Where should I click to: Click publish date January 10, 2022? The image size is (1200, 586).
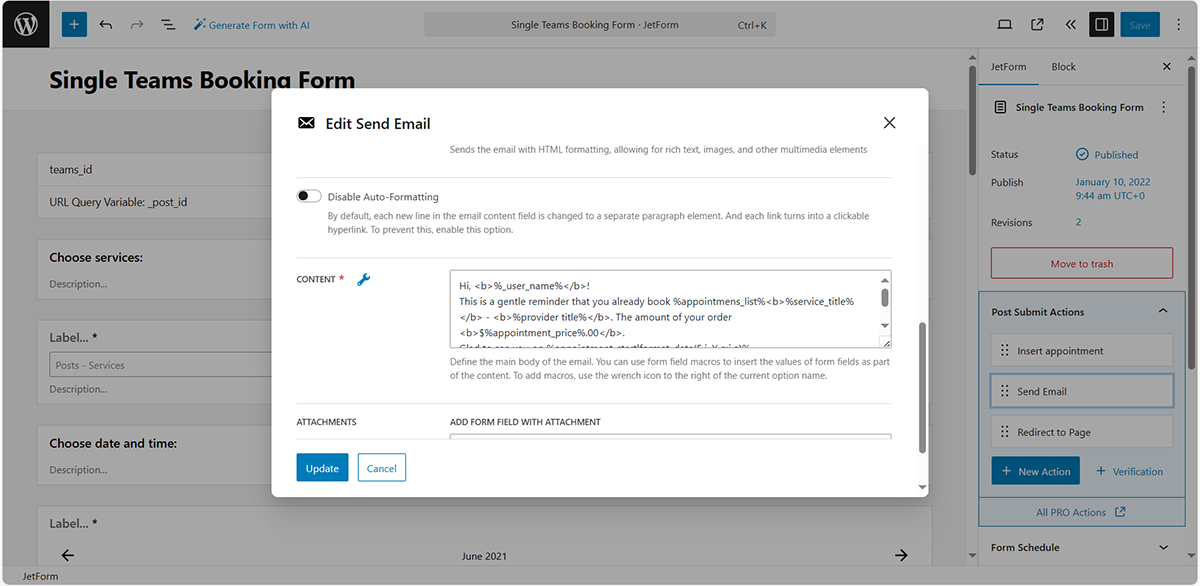click(x=1113, y=189)
